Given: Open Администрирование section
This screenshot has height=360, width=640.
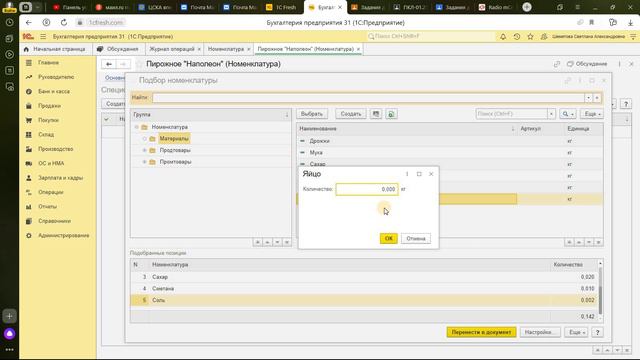Looking at the screenshot, I should click(x=63, y=236).
